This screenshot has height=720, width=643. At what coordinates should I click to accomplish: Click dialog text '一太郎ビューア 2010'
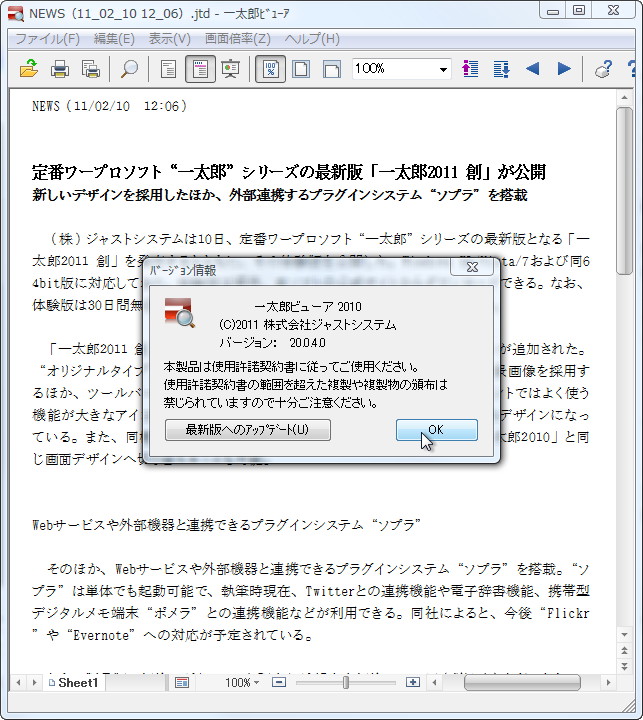coord(308,306)
